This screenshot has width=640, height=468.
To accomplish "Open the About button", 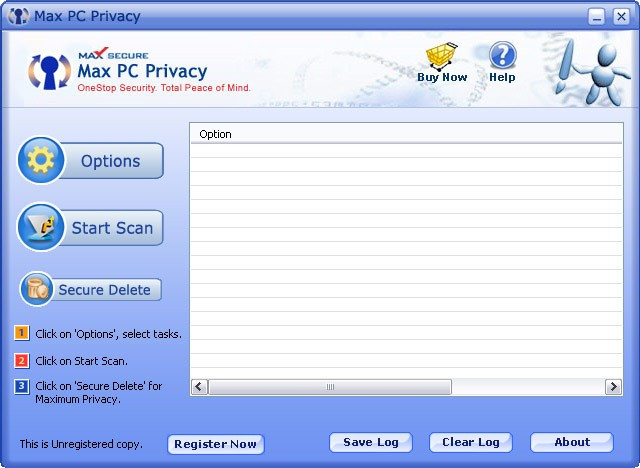I will tap(572, 442).
